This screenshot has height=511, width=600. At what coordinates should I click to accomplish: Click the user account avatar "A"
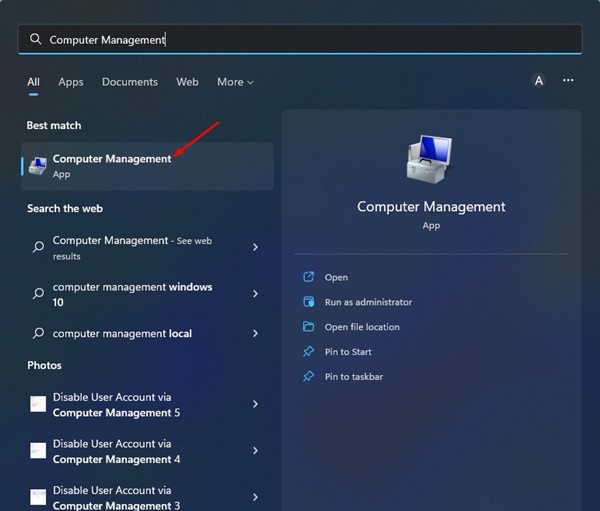[539, 81]
